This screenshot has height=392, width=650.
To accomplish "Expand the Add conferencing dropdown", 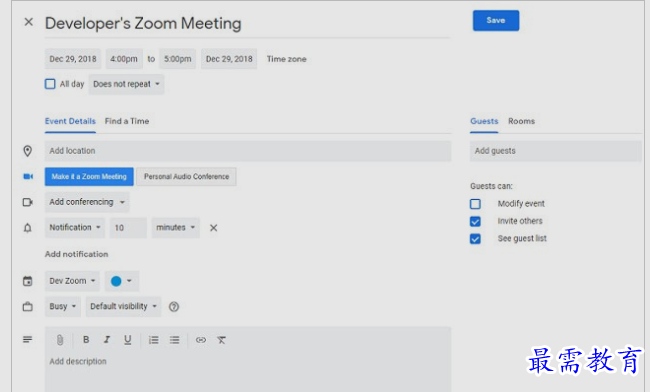I will 87,202.
